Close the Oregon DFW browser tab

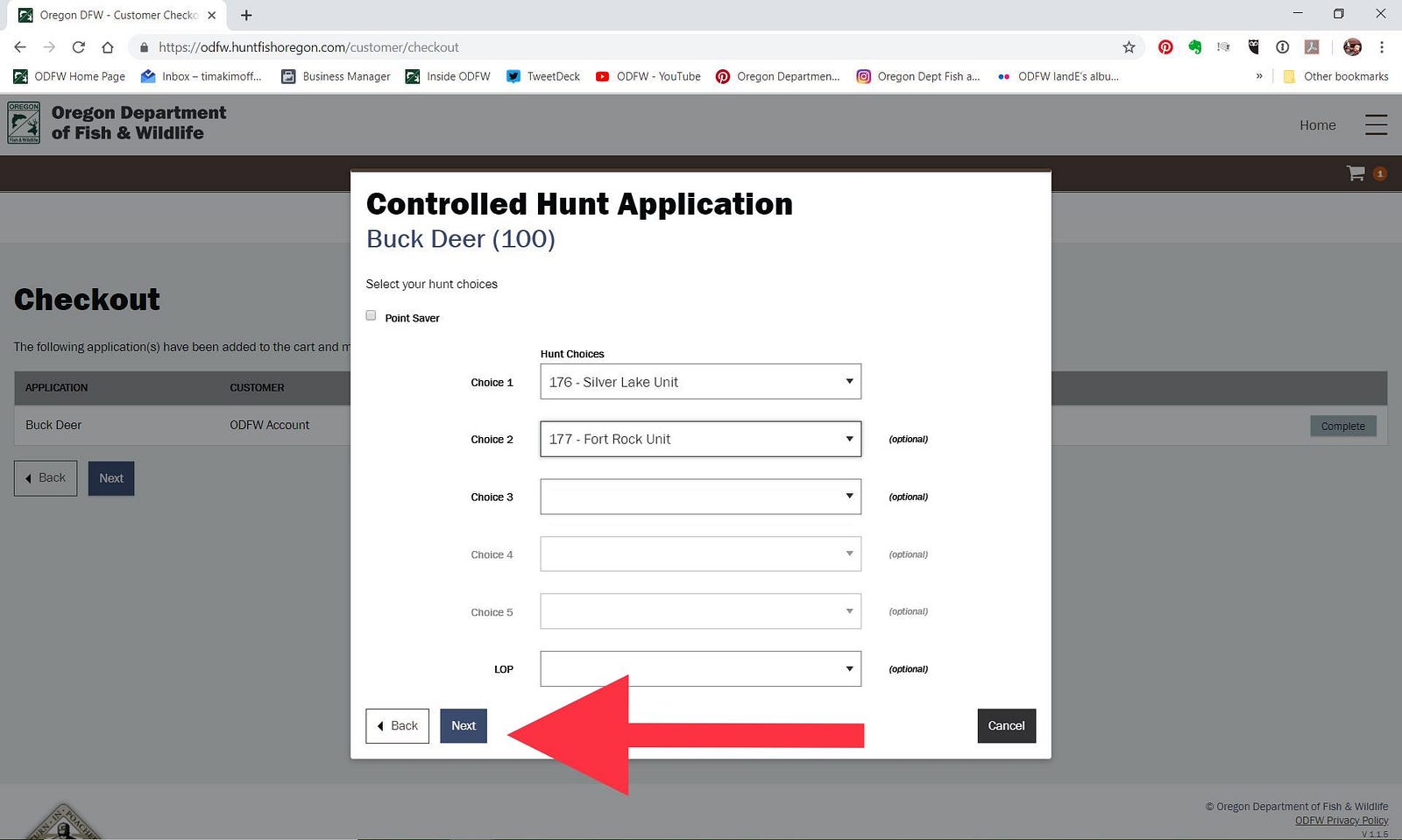(211, 15)
